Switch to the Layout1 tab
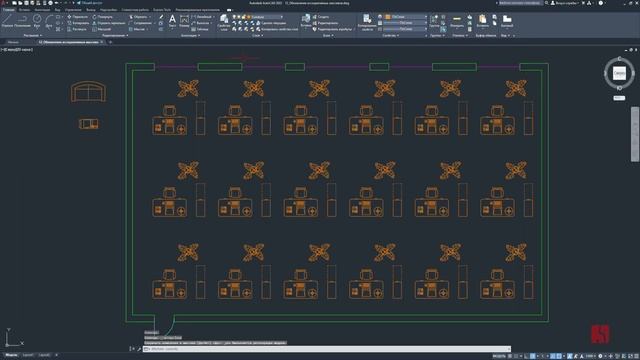640x360 pixels. click(28, 355)
